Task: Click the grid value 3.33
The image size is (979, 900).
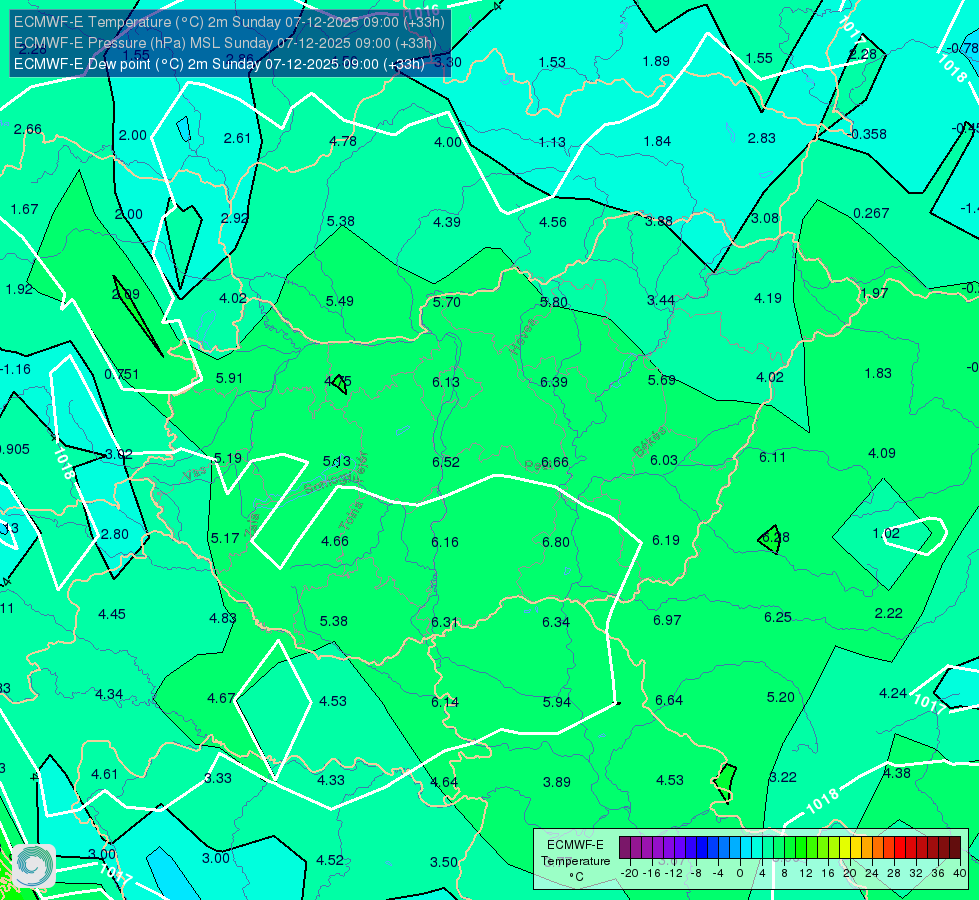Action: point(218,779)
